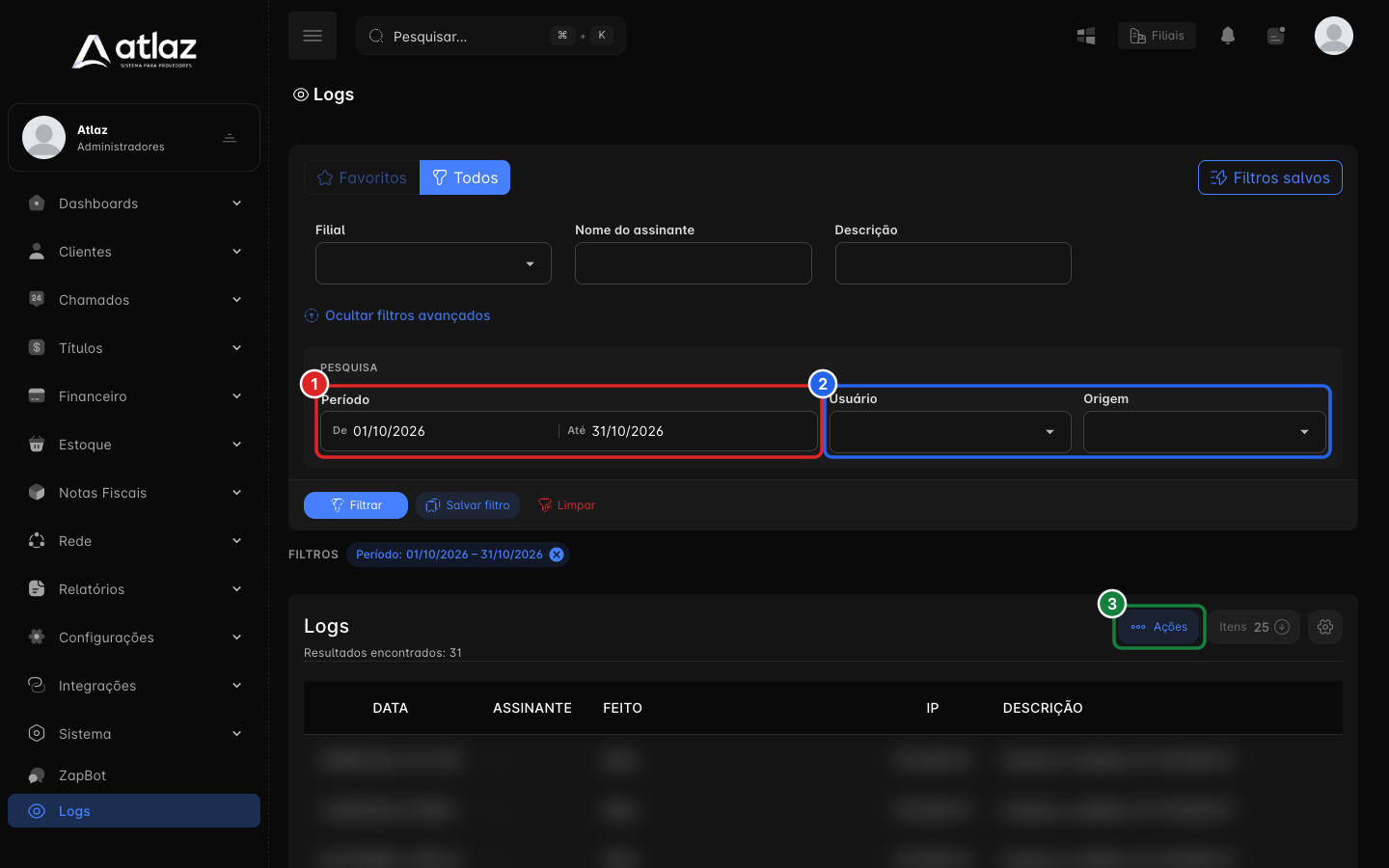The width and height of the screenshot is (1389, 868).
Task: Click the Limpar button
Action: (x=566, y=505)
